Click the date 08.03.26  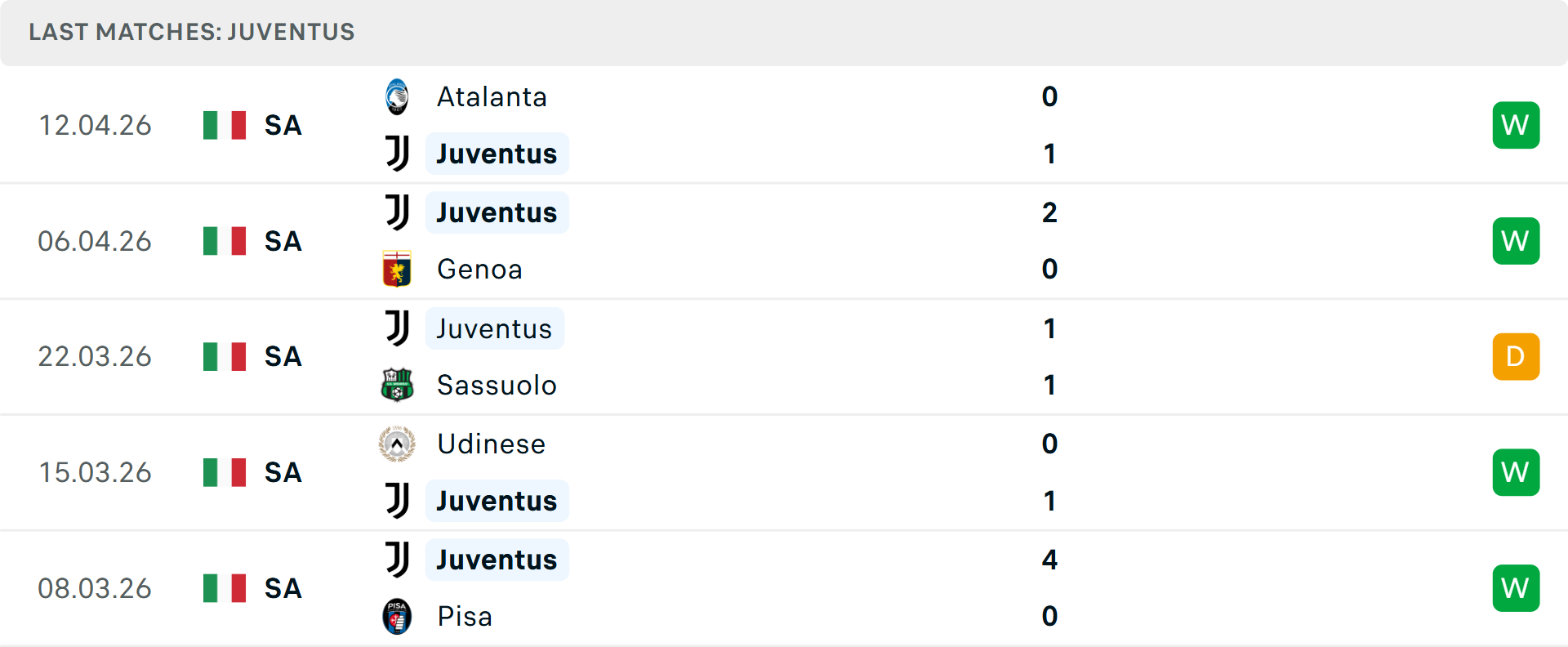click(x=95, y=587)
